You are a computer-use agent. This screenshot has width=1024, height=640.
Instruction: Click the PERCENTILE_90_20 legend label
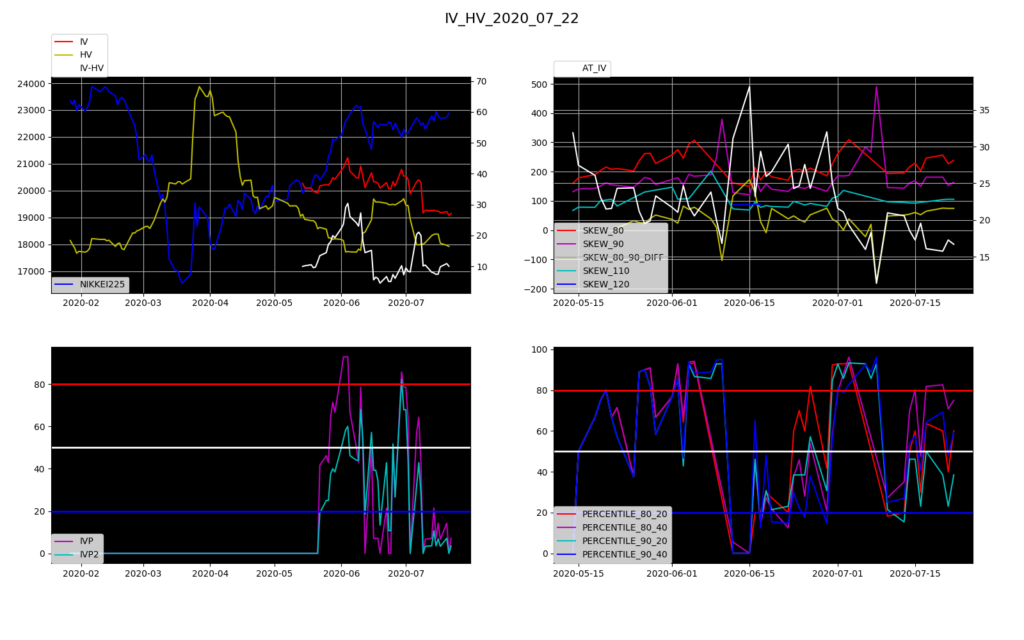pyautogui.click(x=626, y=540)
